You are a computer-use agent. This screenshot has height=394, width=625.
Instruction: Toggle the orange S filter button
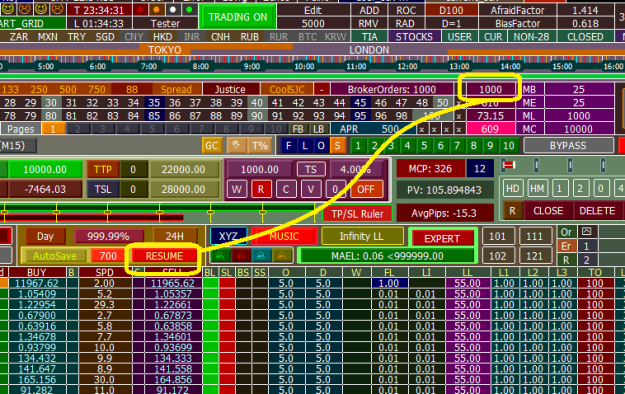point(337,146)
